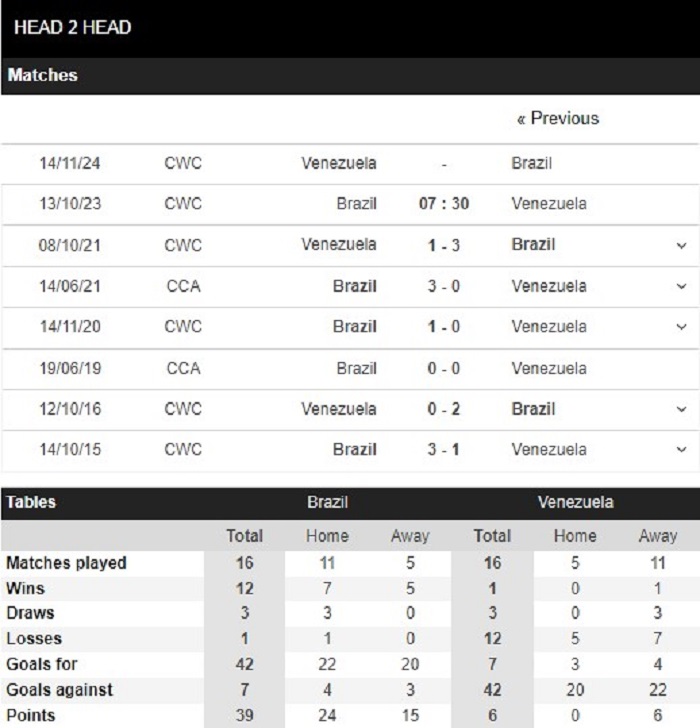Expand the 12/10/16 Venezuela 0-2 Brazil match

[x=681, y=410]
